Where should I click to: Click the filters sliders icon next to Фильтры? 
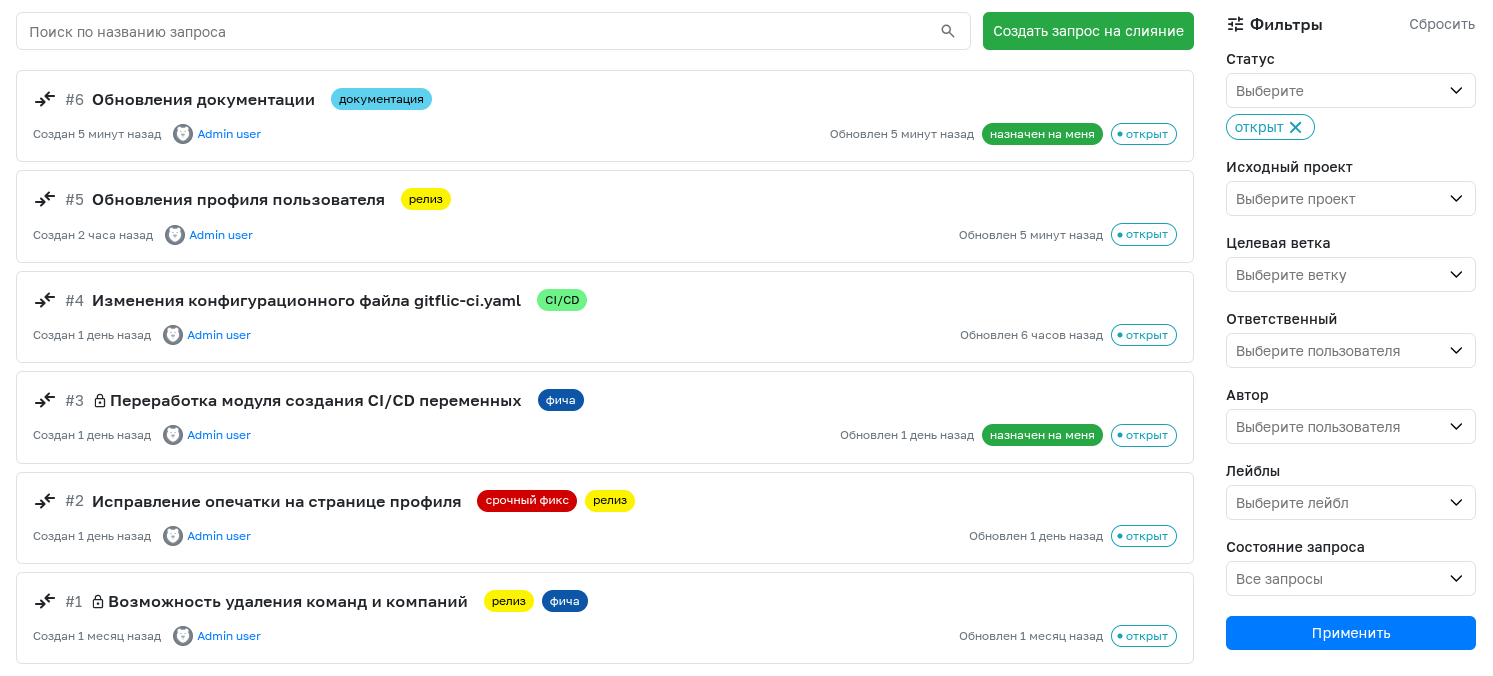pos(1237,24)
